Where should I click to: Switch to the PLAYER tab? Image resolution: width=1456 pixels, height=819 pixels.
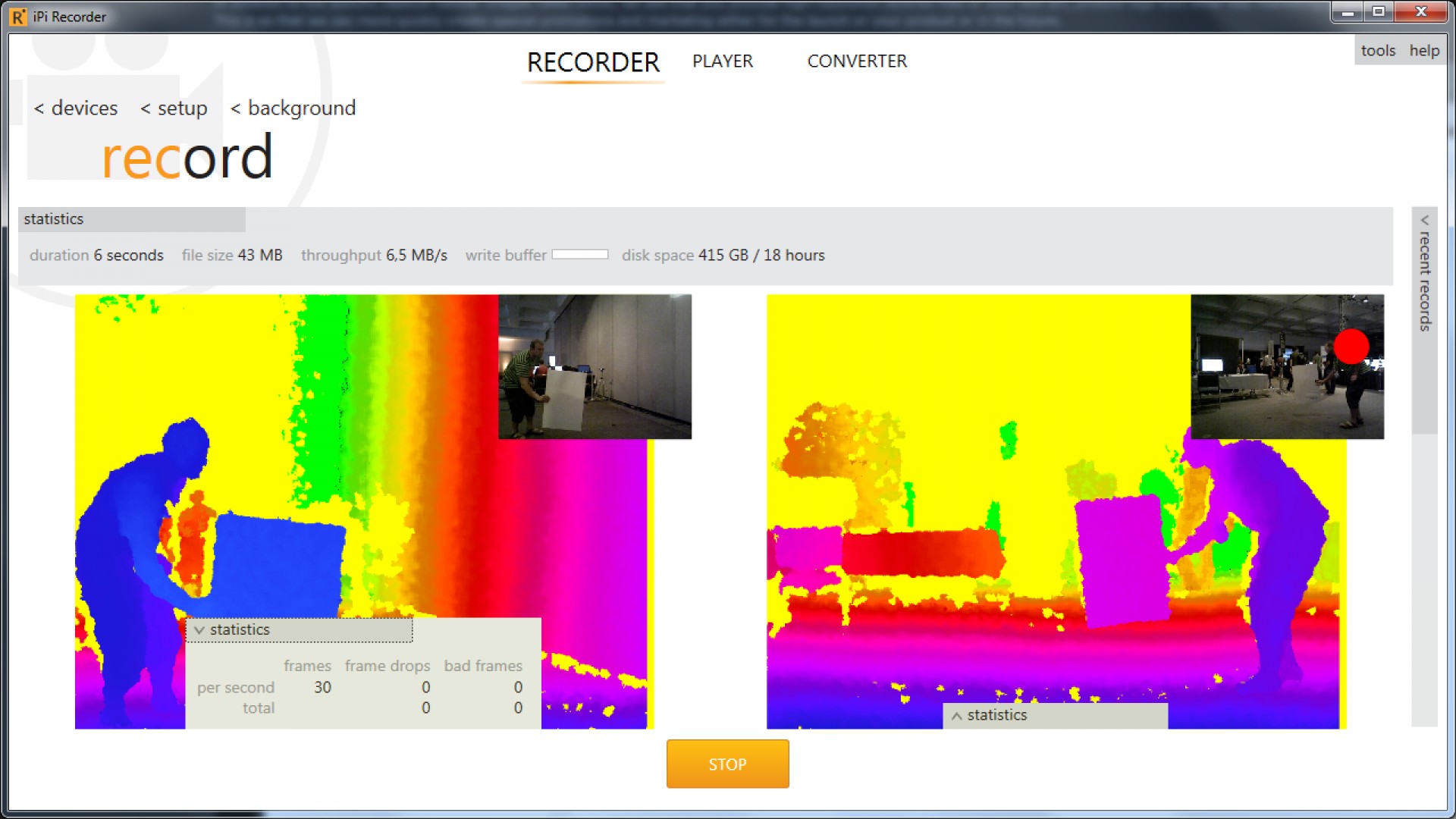tap(722, 61)
